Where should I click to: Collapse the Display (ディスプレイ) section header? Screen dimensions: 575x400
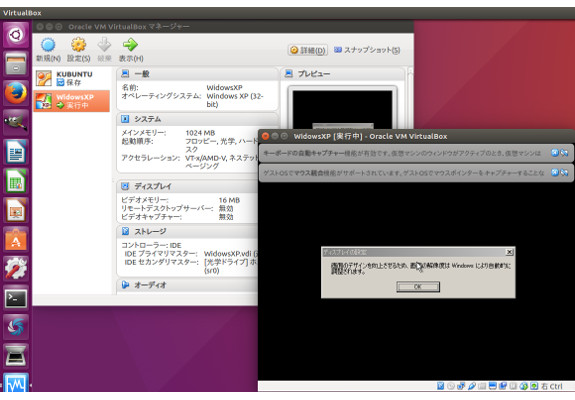pos(188,186)
